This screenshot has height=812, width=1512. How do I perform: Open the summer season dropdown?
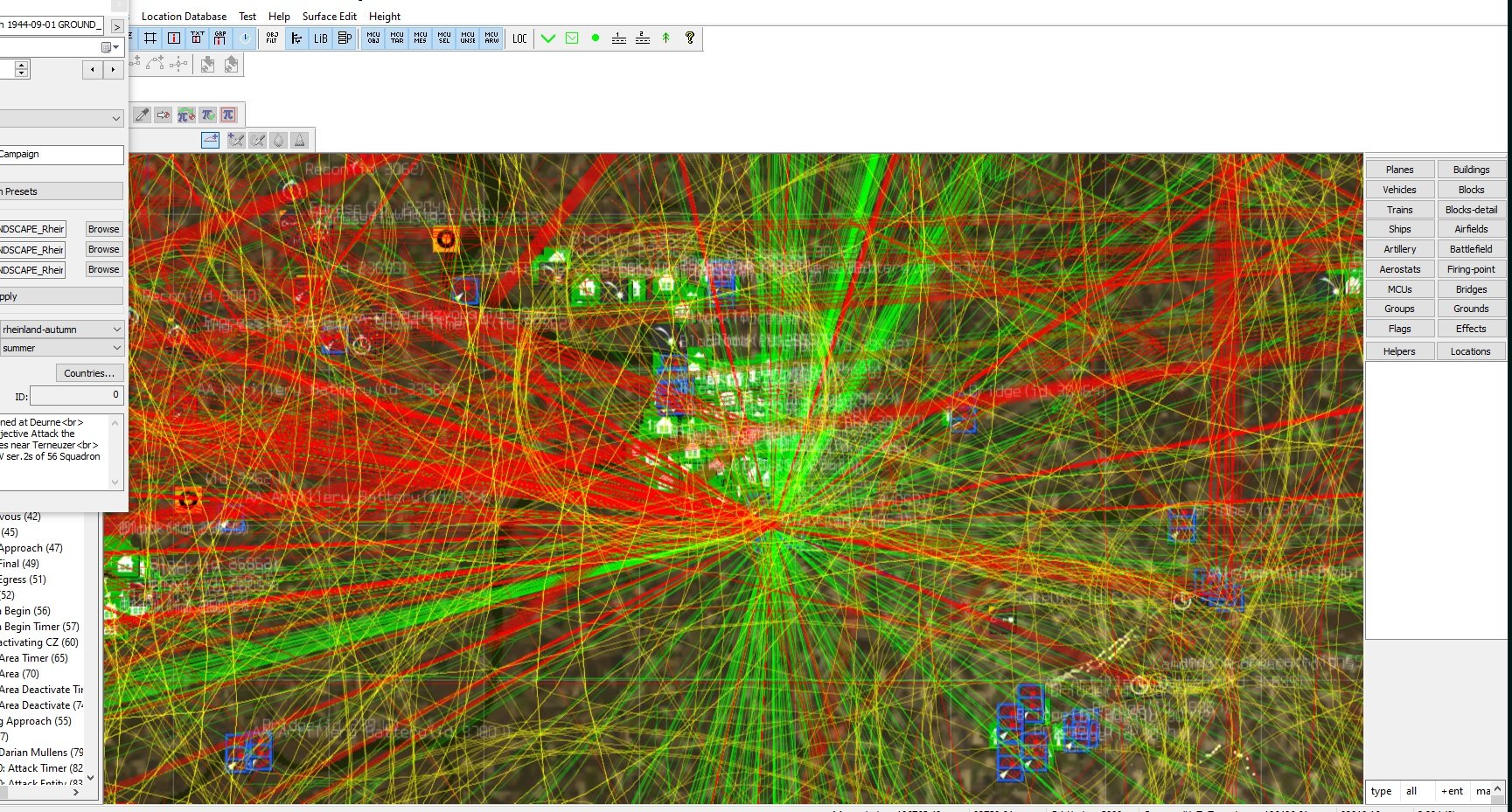tap(61, 348)
